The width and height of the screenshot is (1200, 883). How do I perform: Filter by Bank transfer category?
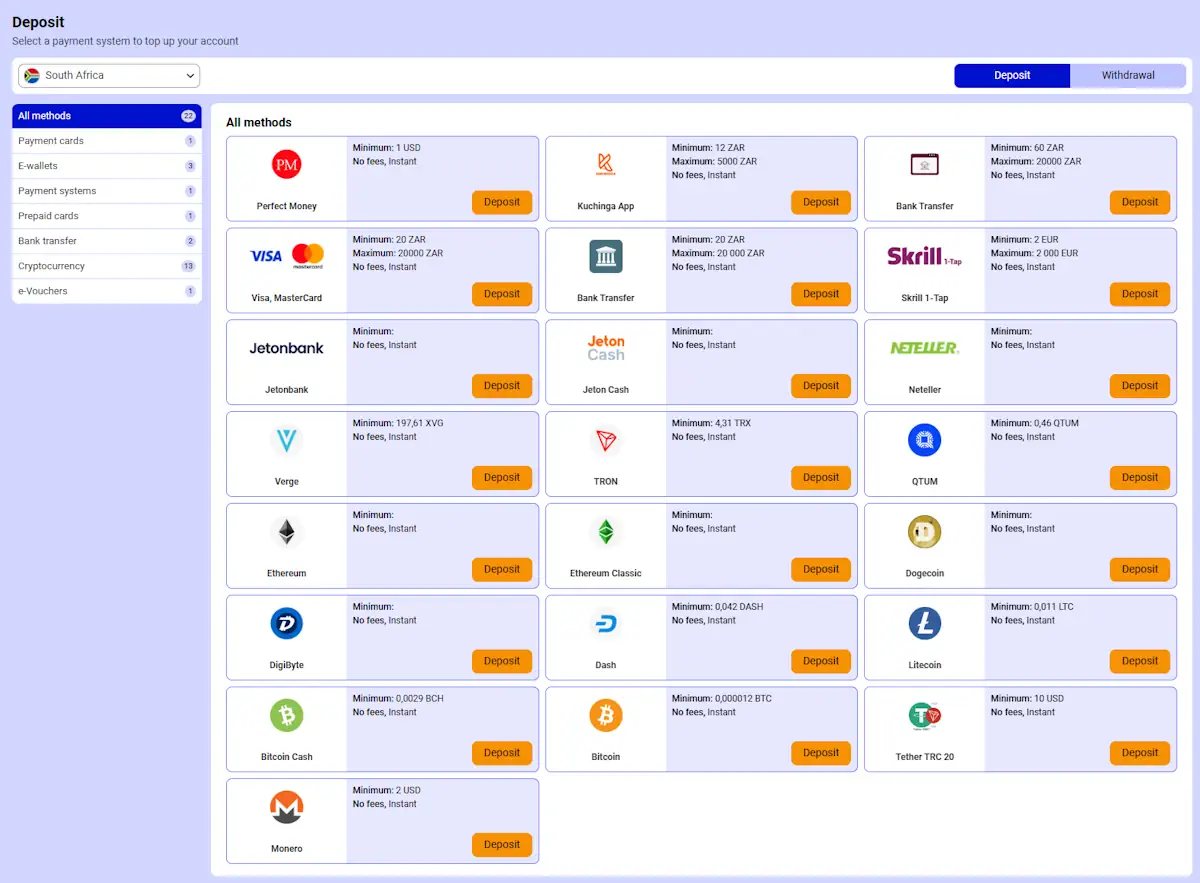tap(107, 241)
